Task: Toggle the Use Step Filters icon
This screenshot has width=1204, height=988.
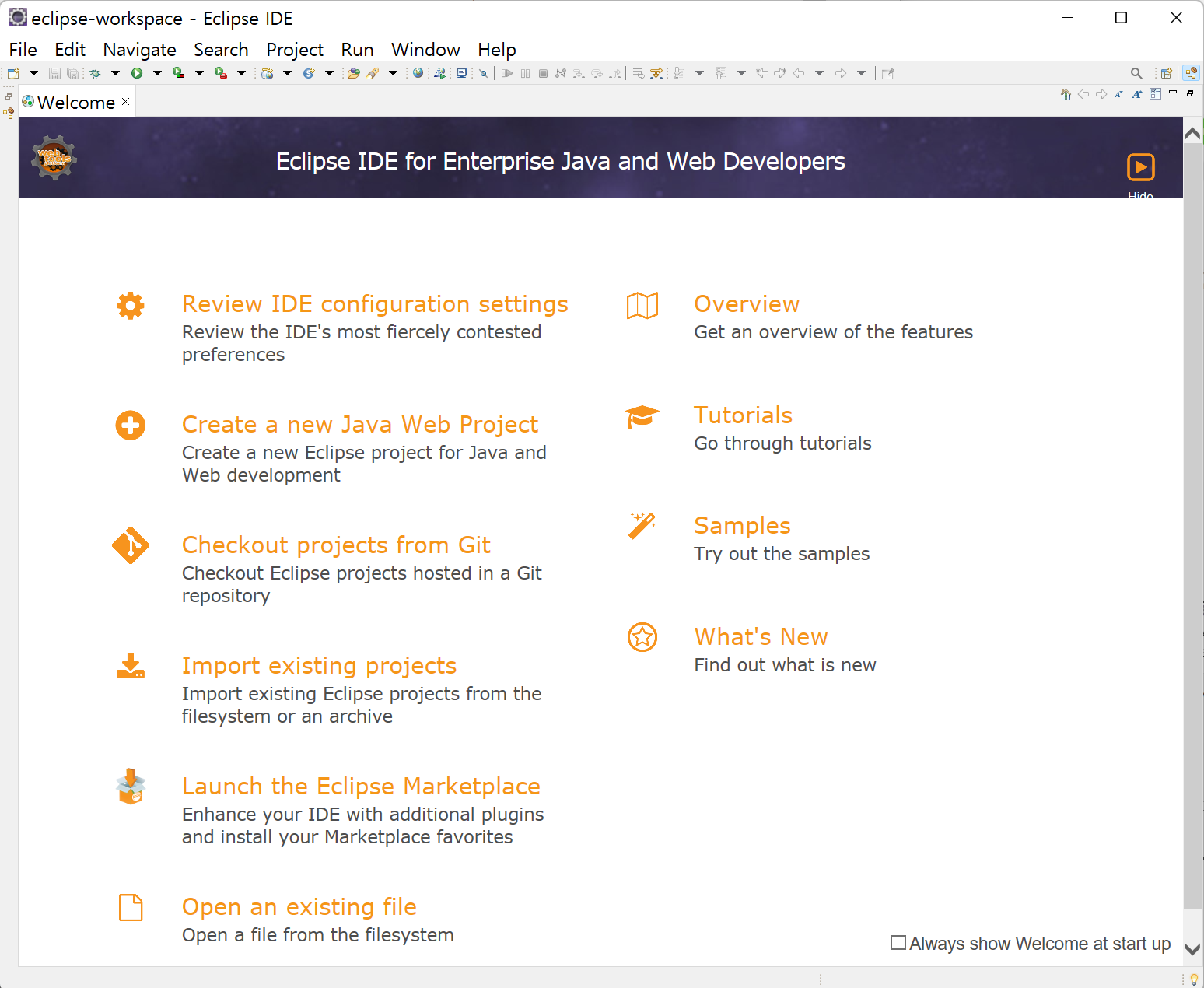Action: [656, 73]
